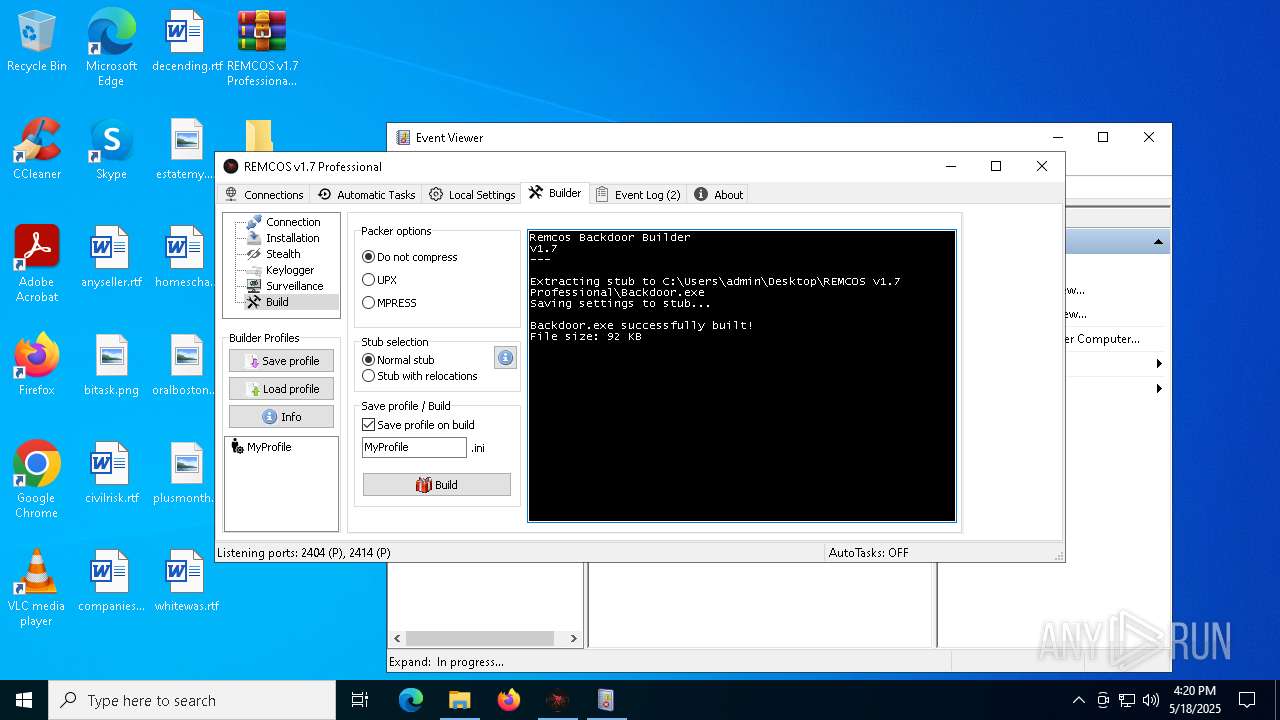The image size is (1280, 720).
Task: Select MyProfile in profiles list
Action: pos(261,447)
